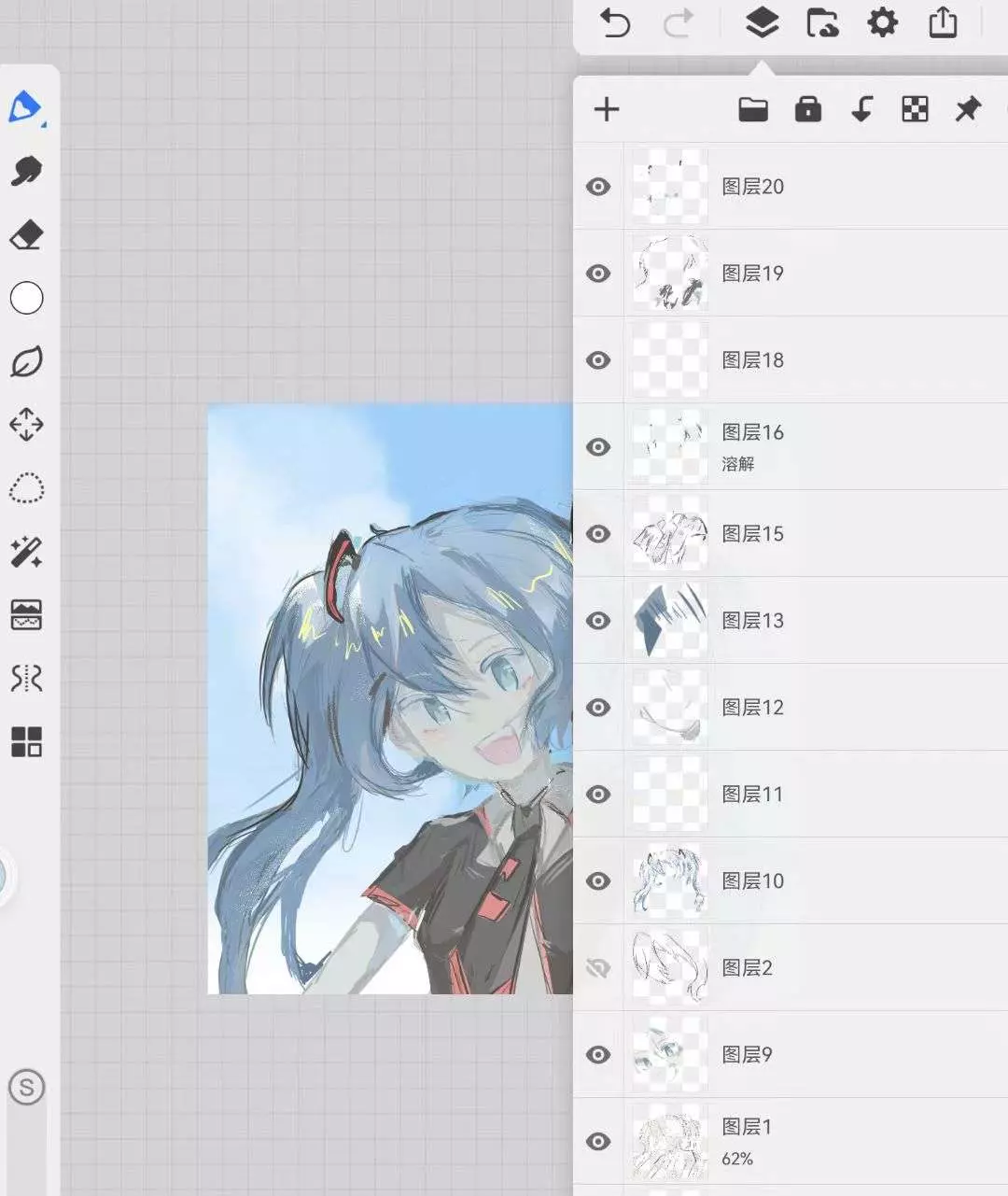1008x1196 pixels.
Task: Select the eraser tool
Action: 26,235
